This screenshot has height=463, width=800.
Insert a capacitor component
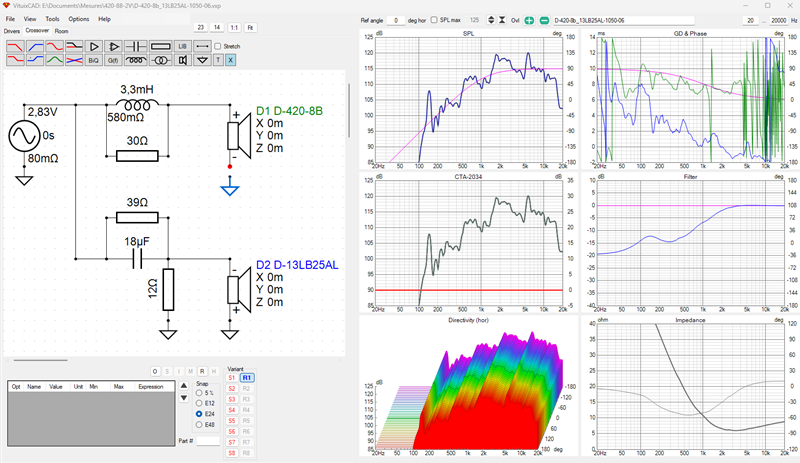click(136, 46)
